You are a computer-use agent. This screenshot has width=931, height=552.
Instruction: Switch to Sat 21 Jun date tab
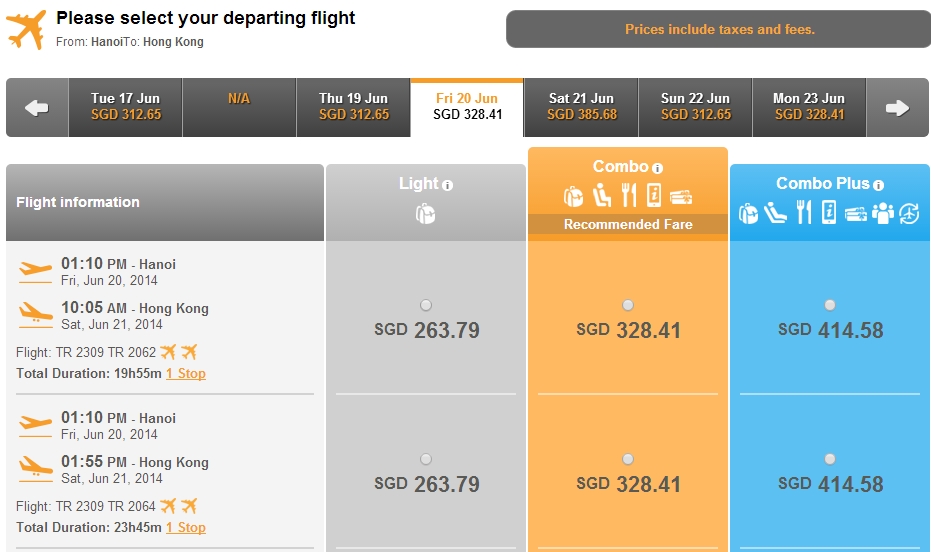click(x=581, y=107)
